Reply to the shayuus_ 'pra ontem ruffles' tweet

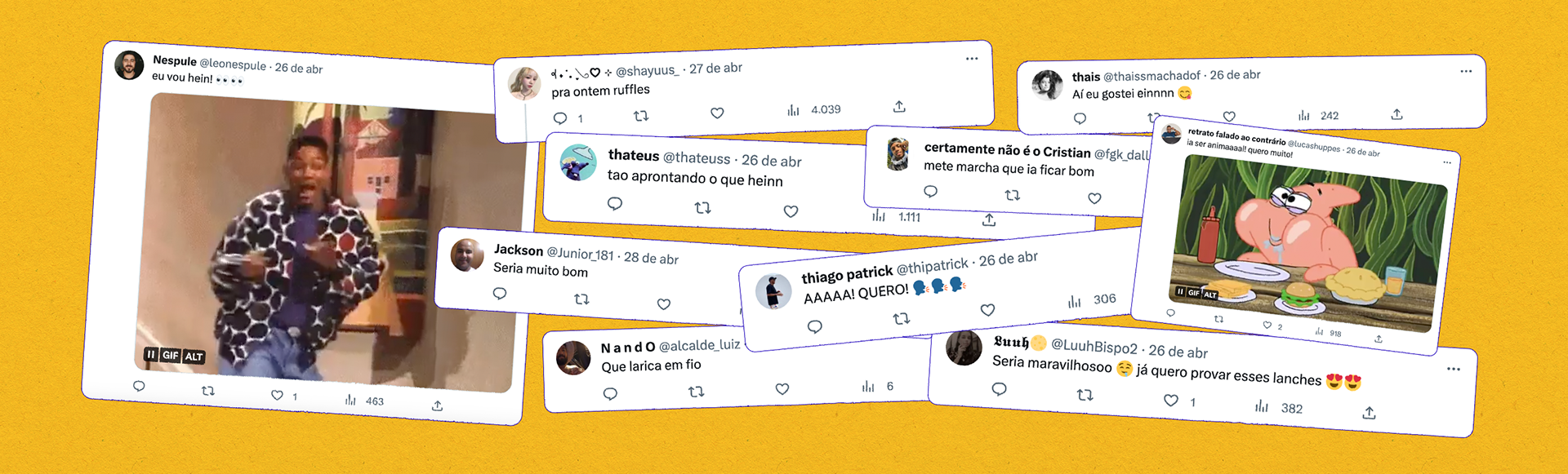[560, 118]
